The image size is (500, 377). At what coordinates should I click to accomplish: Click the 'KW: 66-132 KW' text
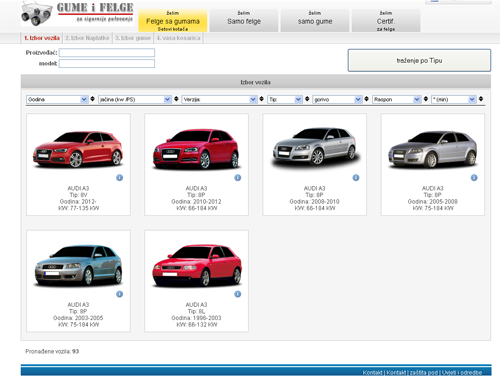coord(197,325)
